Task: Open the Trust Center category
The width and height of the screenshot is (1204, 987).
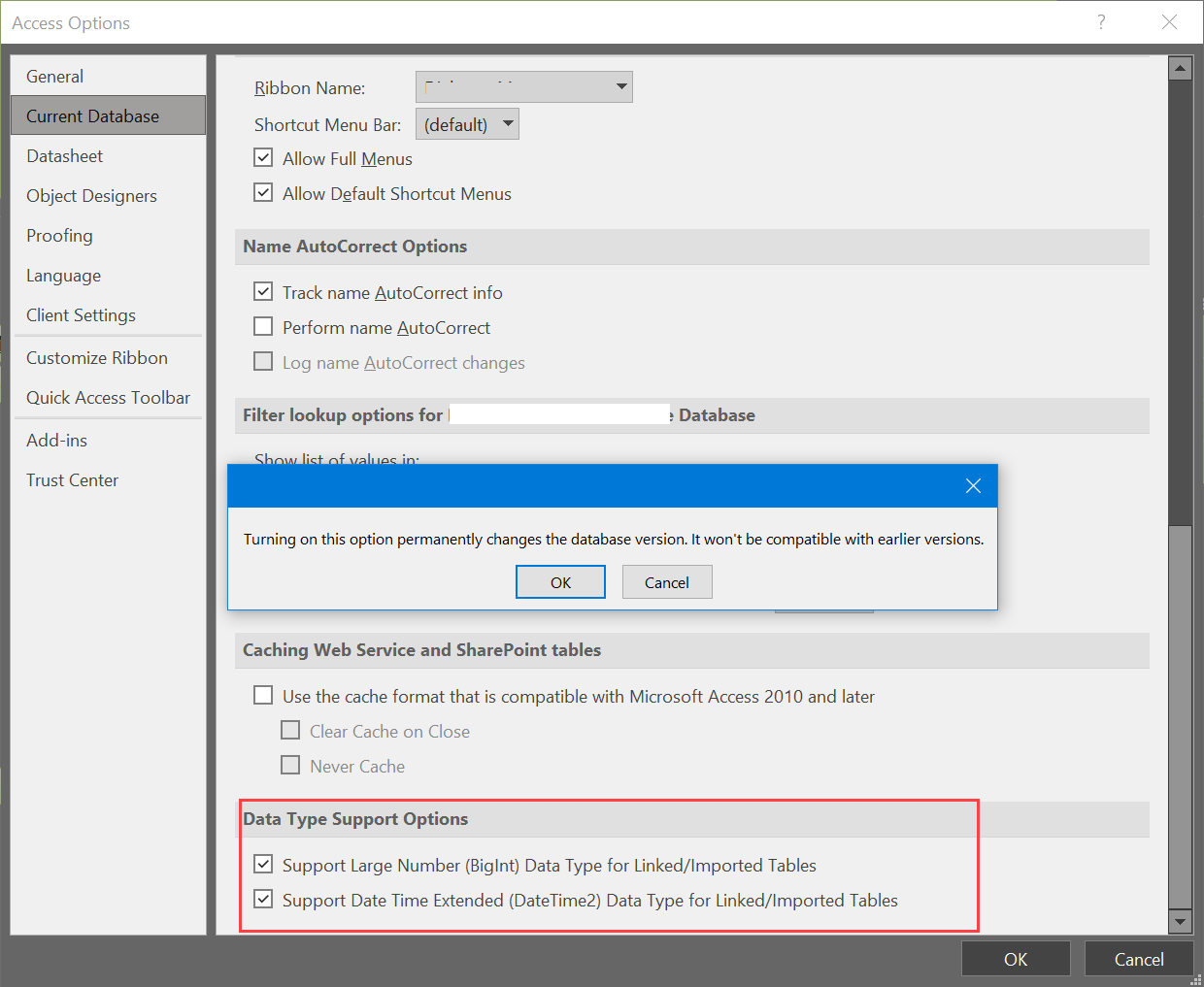Action: 108,479
